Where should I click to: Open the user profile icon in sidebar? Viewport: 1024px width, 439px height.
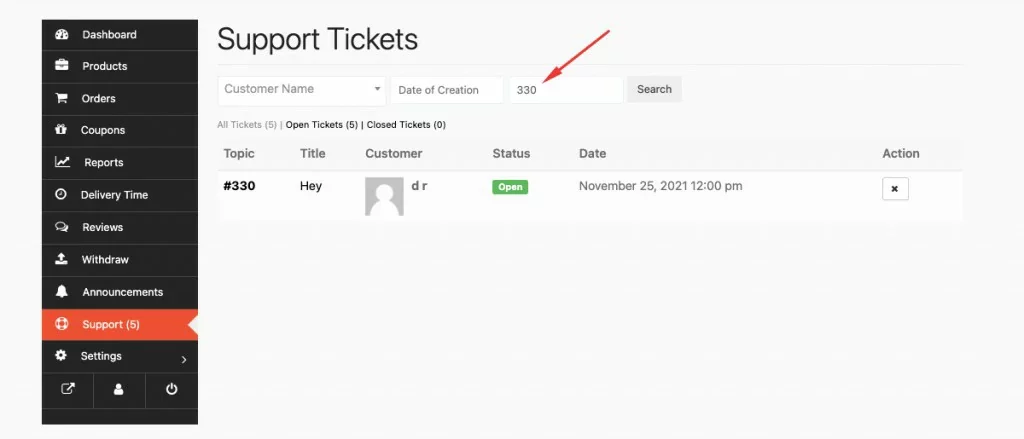[119, 389]
